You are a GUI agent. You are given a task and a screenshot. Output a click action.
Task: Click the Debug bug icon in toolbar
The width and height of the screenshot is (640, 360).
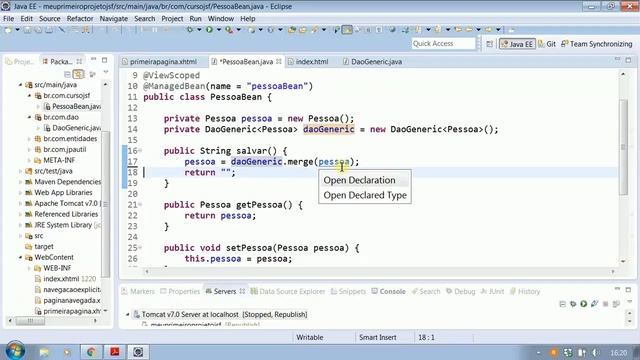190,29
